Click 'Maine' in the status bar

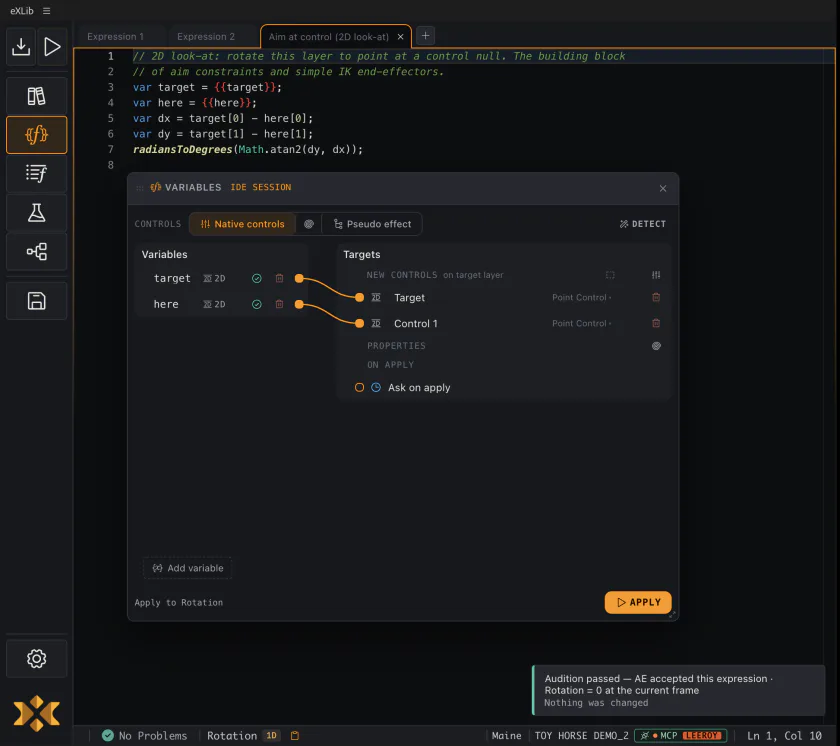506,735
